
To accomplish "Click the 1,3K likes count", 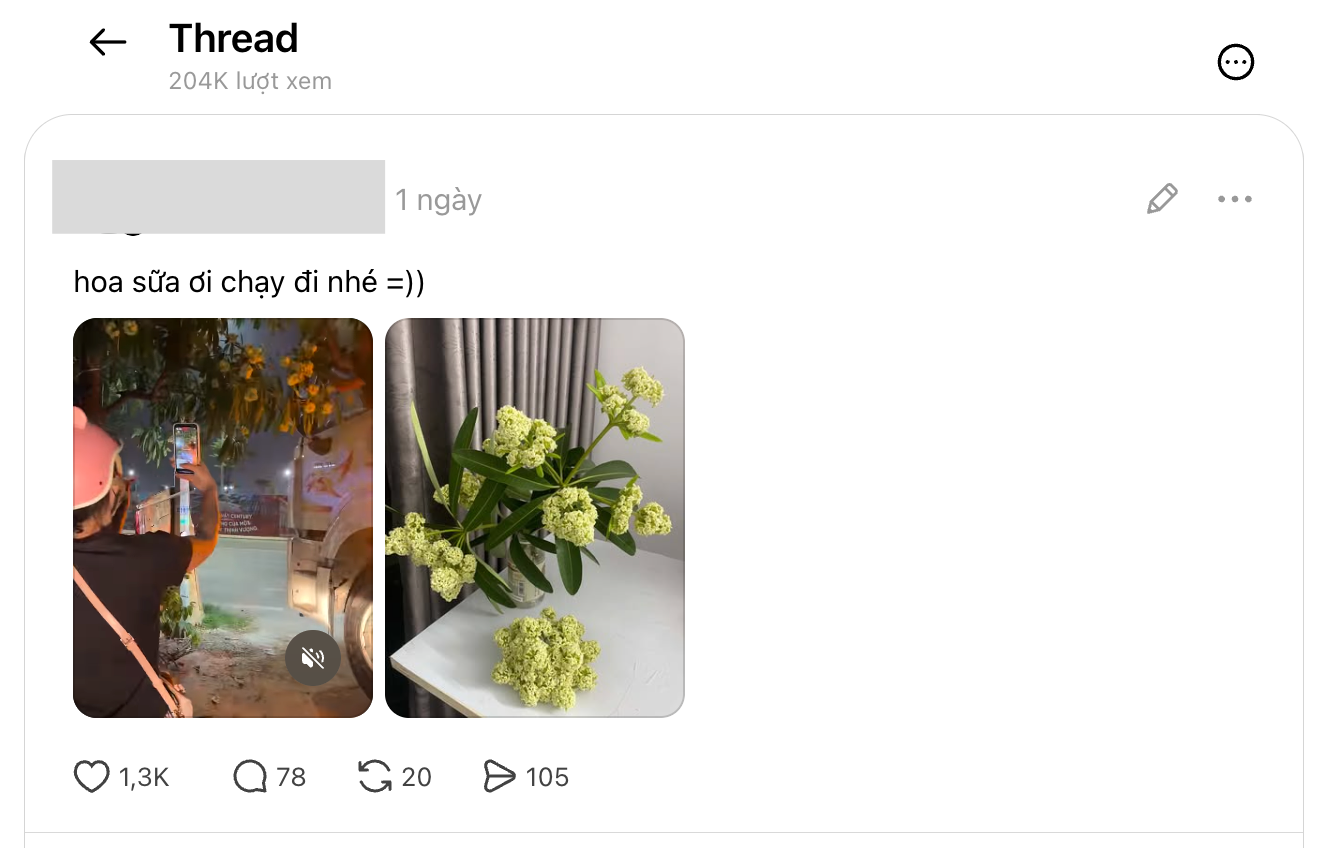I will click(144, 777).
